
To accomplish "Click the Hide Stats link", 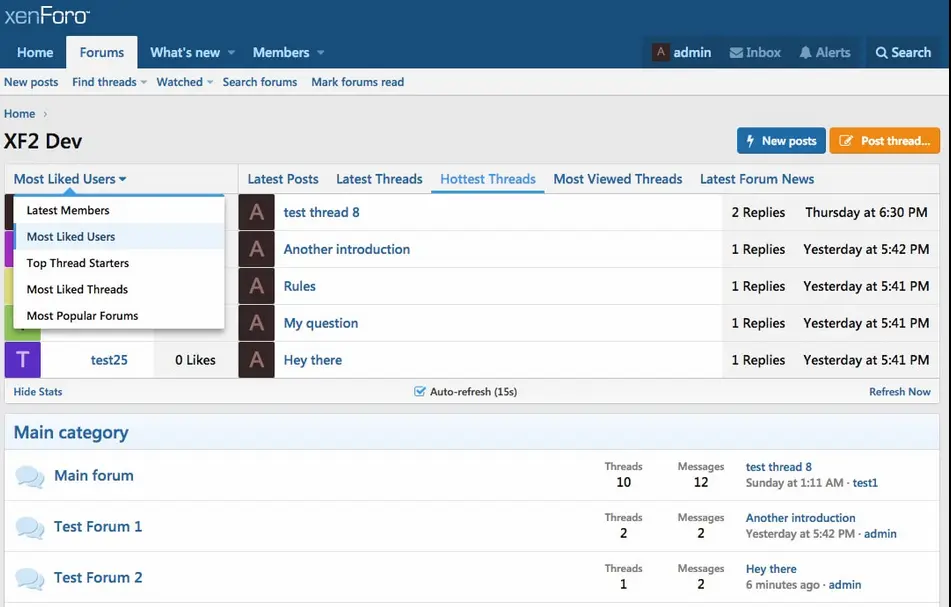I will [38, 392].
